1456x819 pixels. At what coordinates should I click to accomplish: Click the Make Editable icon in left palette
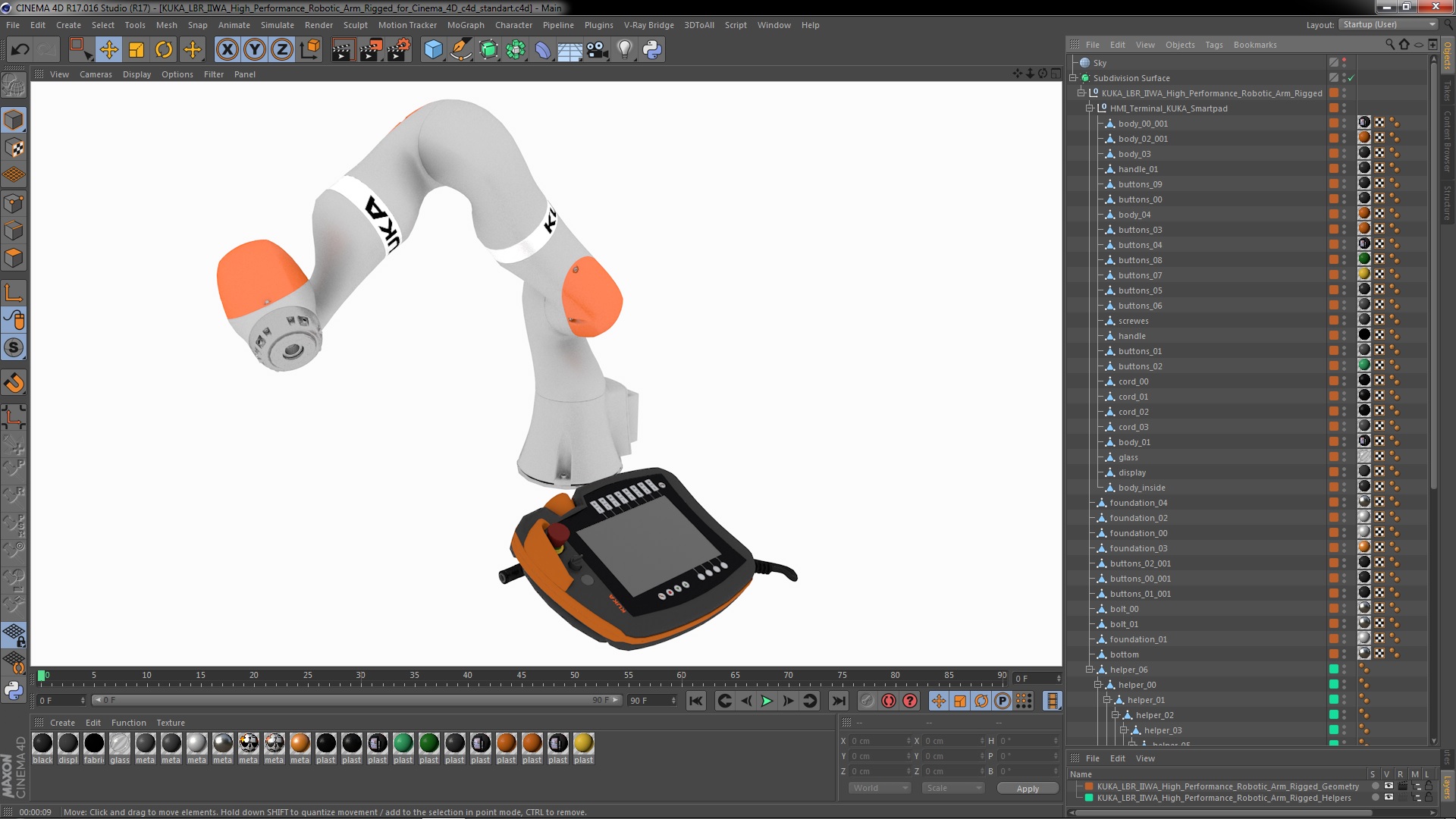pos(14,86)
